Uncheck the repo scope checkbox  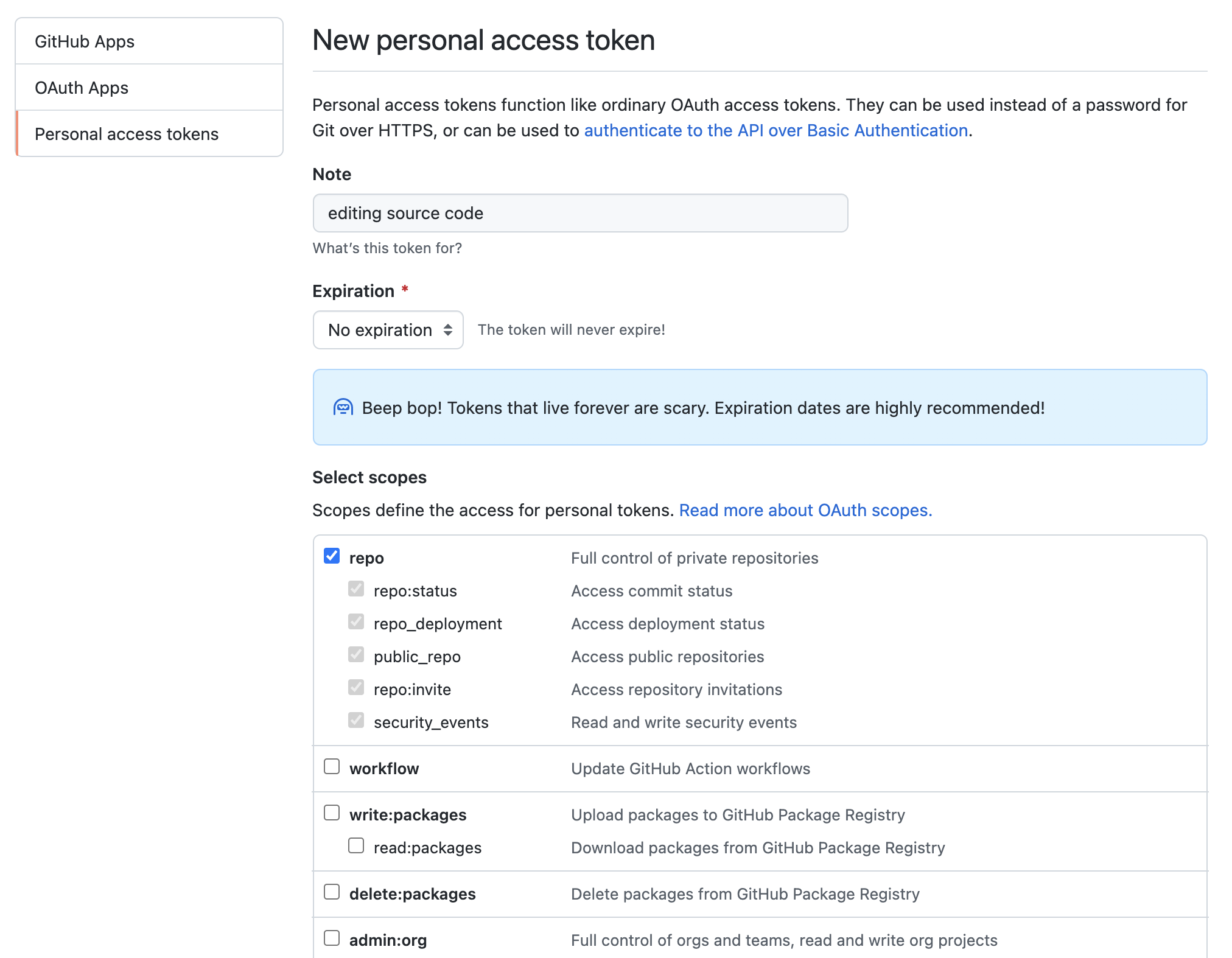click(x=332, y=556)
